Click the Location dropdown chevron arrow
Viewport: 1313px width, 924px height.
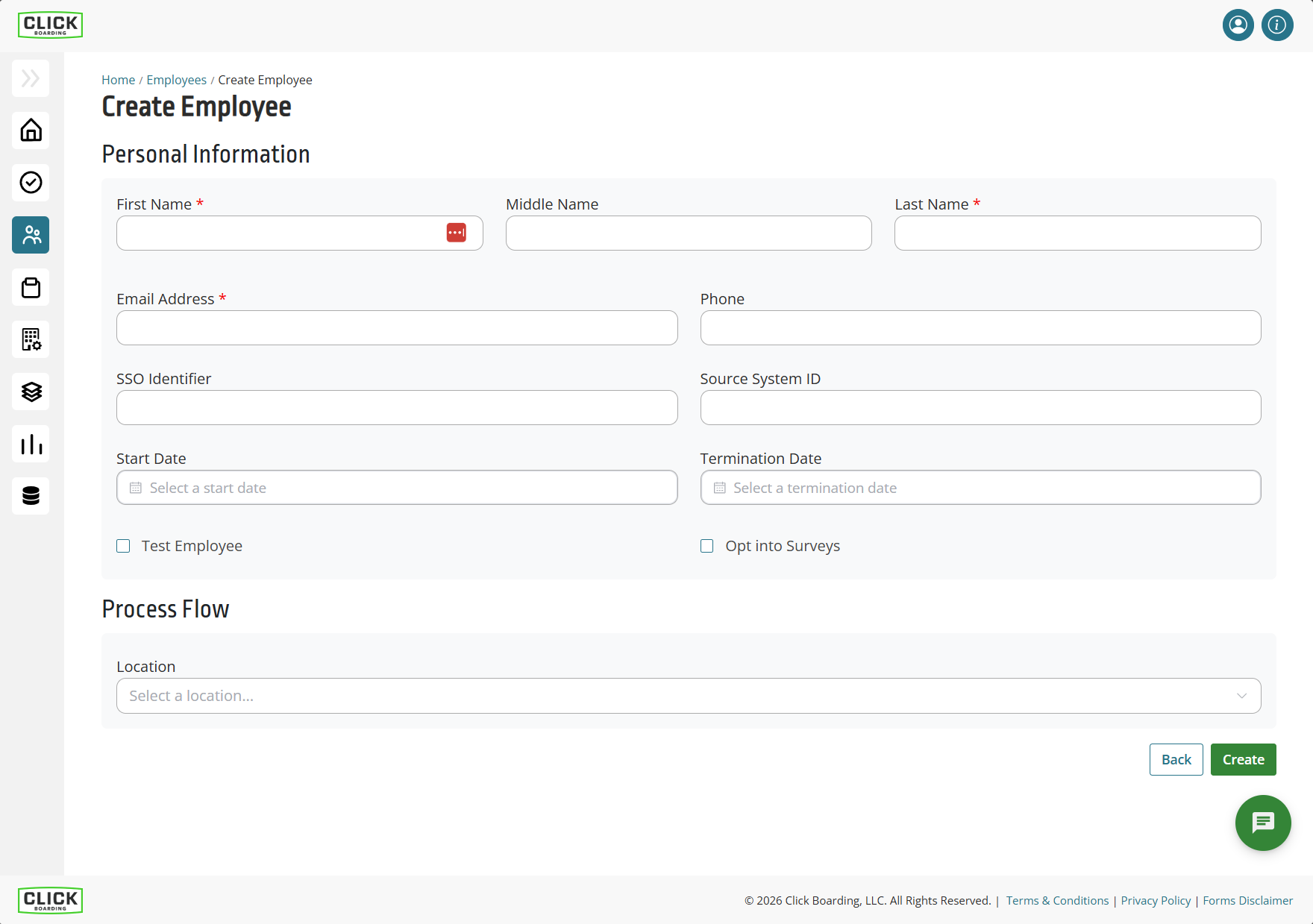(x=1241, y=696)
